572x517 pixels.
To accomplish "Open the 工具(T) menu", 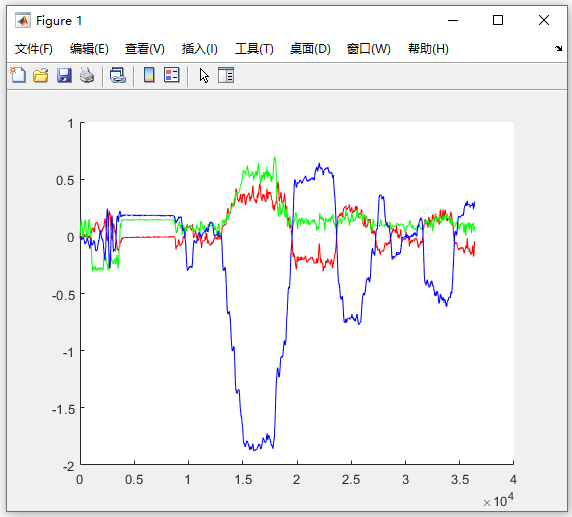I will point(254,49).
